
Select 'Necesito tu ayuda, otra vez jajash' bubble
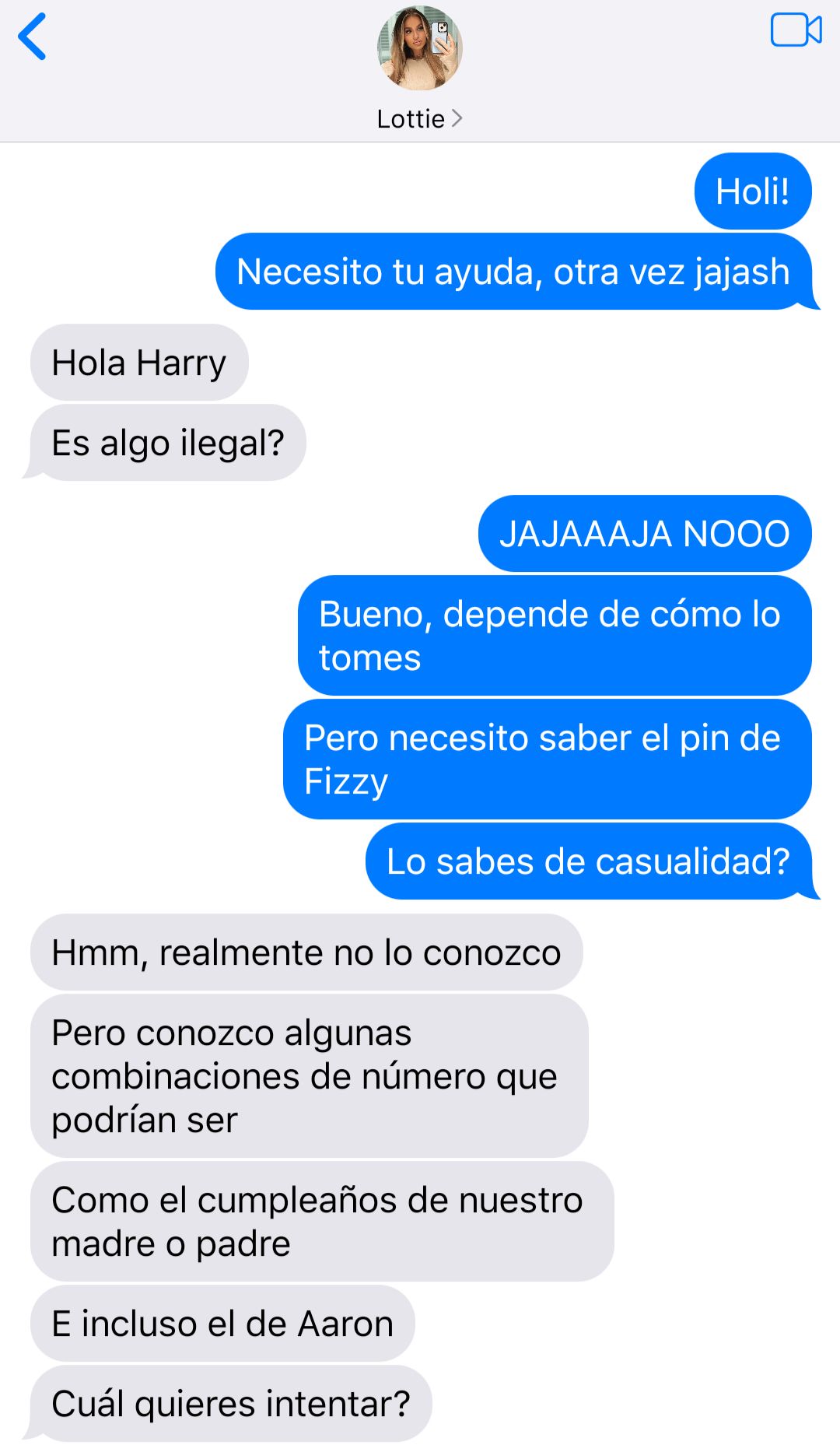[x=513, y=272]
